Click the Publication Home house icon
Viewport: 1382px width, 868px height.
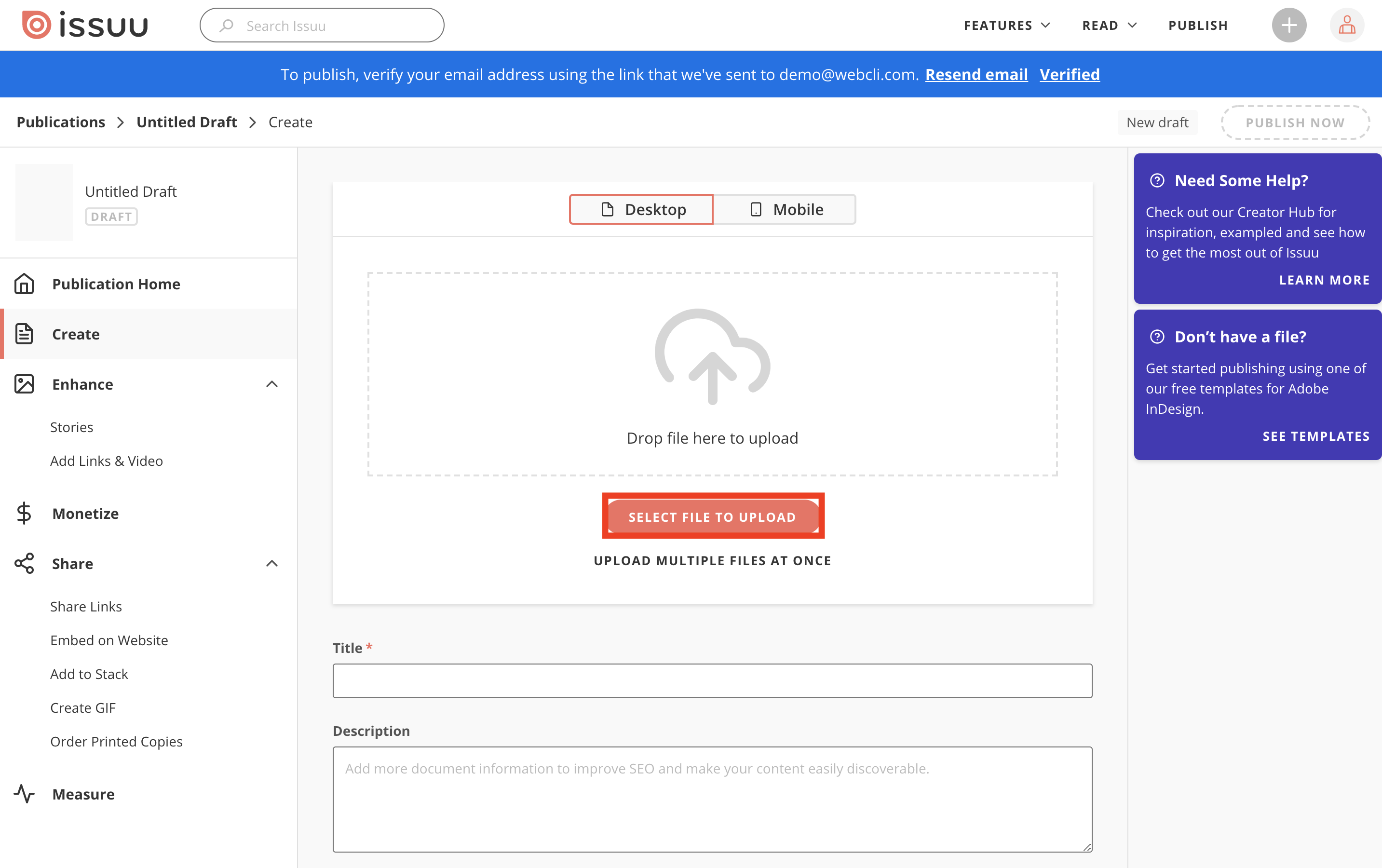(x=24, y=284)
